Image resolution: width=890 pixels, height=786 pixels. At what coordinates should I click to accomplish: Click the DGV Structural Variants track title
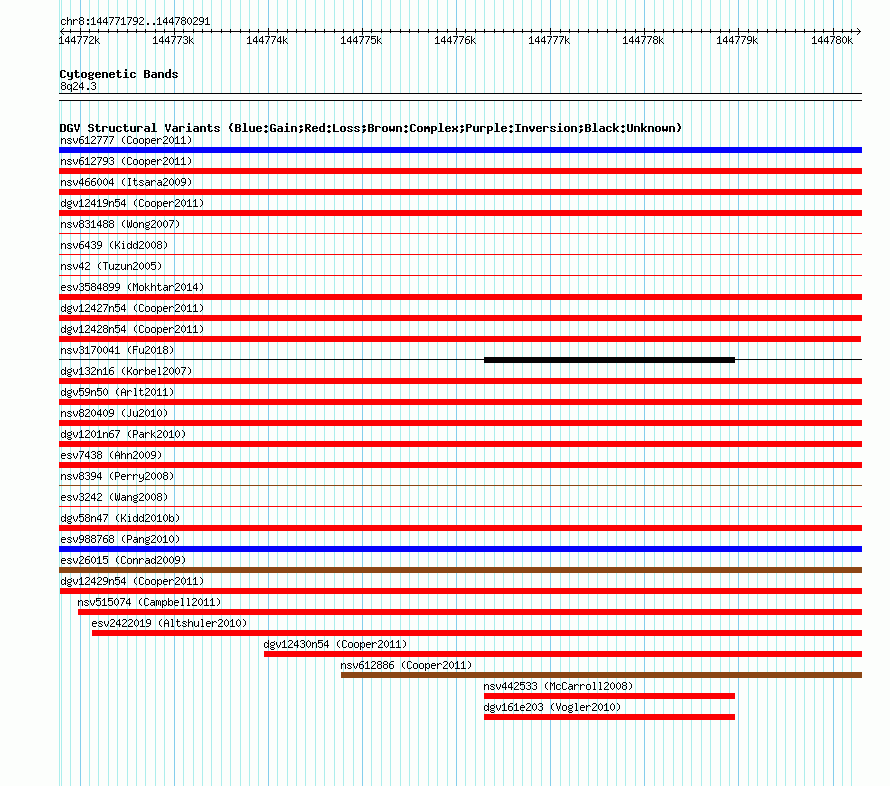[x=371, y=128]
